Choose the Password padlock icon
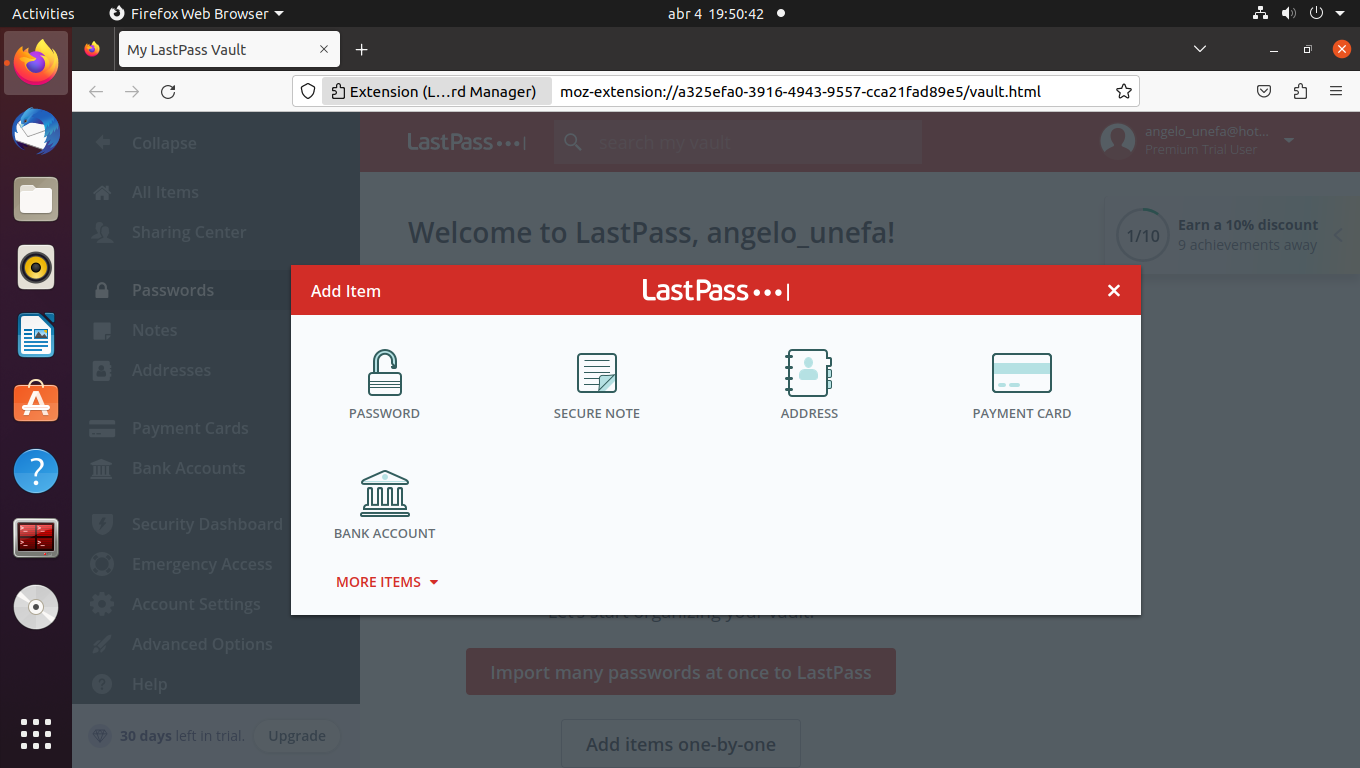The image size is (1360, 768). point(385,373)
